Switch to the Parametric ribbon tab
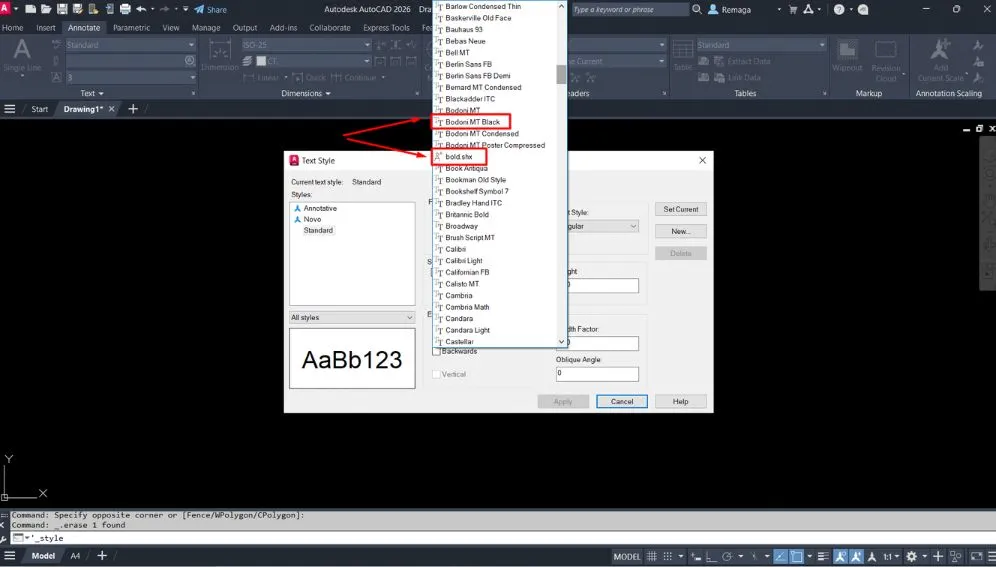Image resolution: width=996 pixels, height=567 pixels. [131, 28]
